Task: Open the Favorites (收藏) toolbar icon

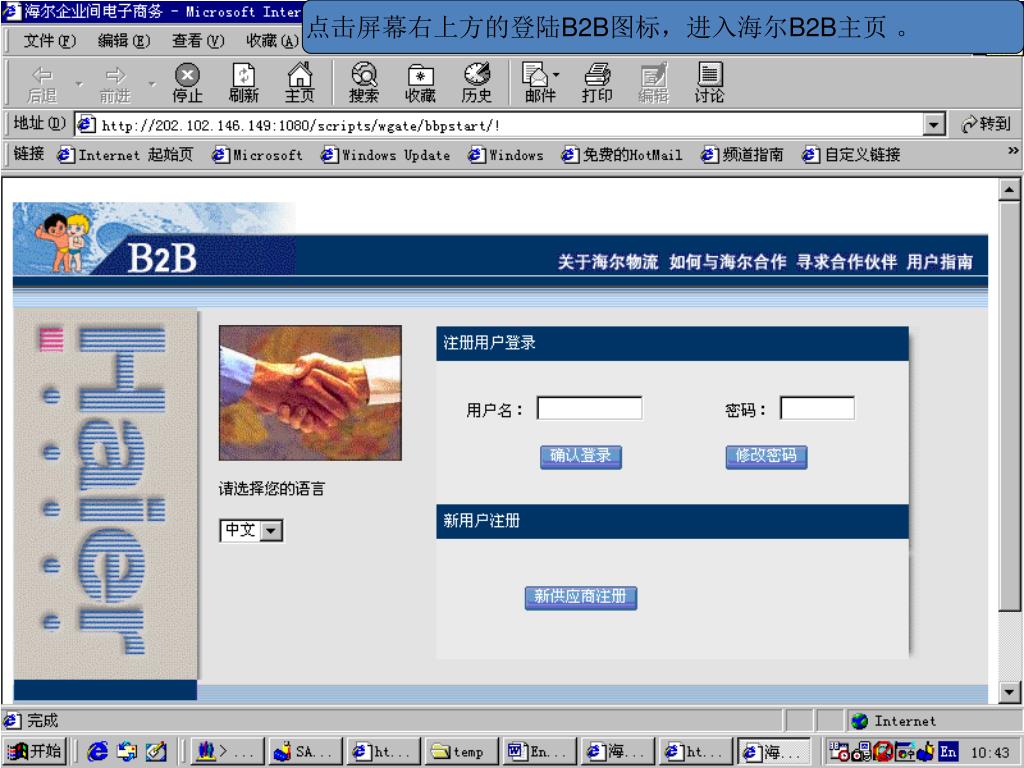Action: point(420,84)
